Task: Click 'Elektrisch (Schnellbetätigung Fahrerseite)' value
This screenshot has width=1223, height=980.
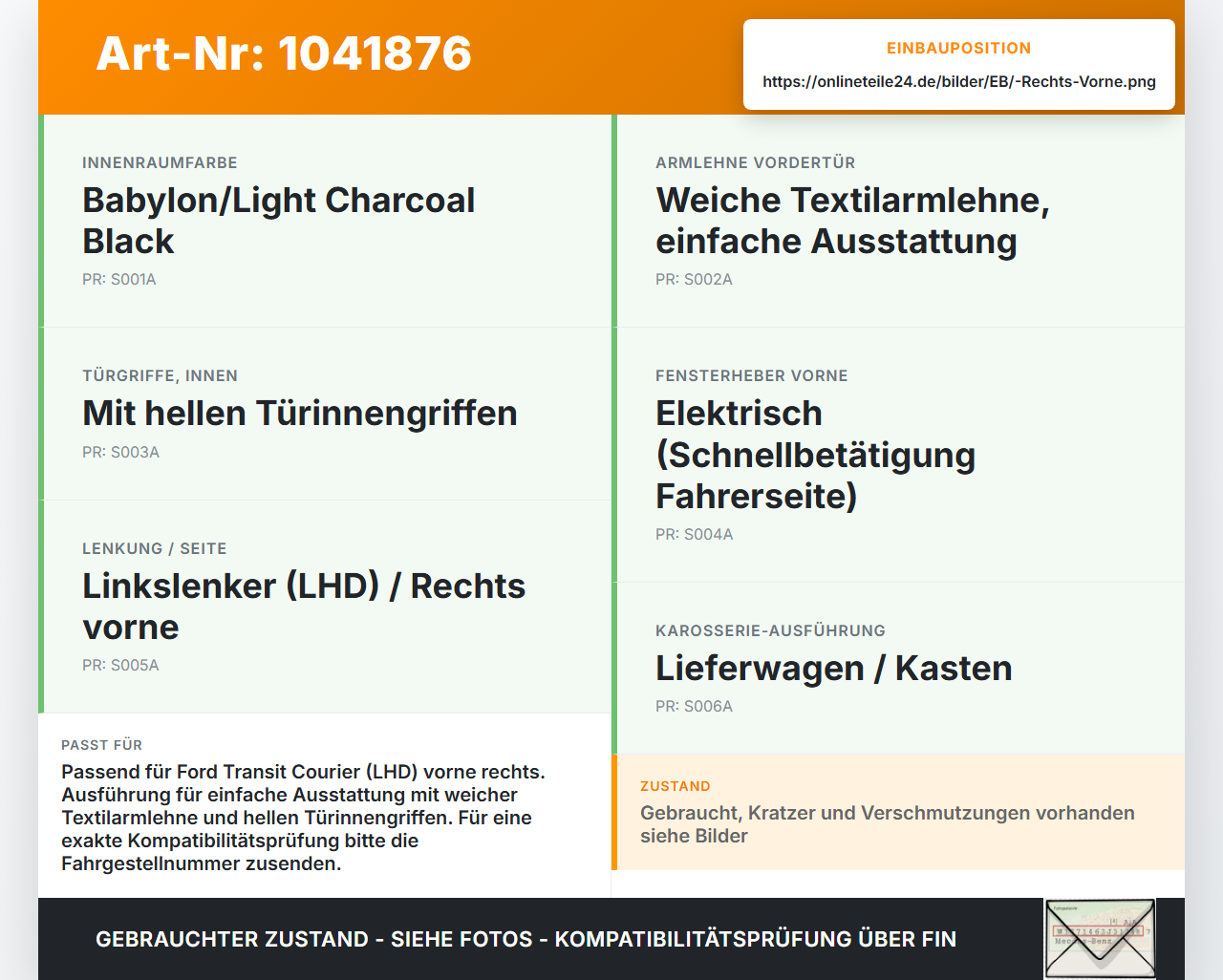Action: coord(815,455)
